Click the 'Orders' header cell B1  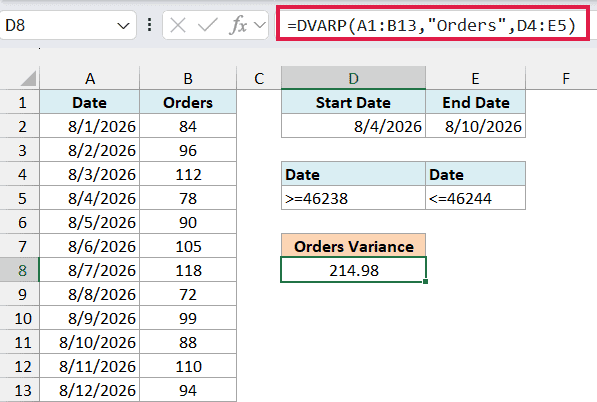188,102
